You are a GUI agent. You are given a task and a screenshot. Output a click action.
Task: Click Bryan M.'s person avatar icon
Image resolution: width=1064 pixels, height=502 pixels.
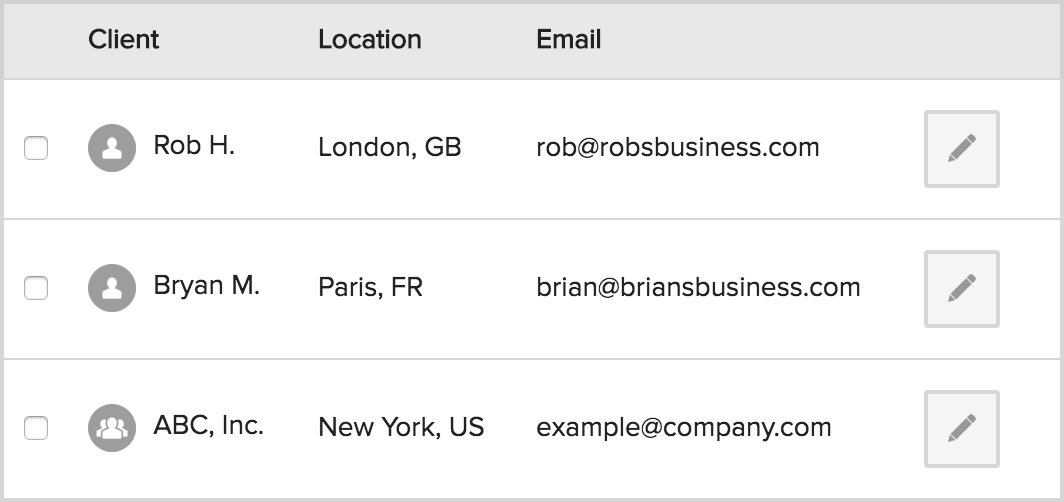112,288
